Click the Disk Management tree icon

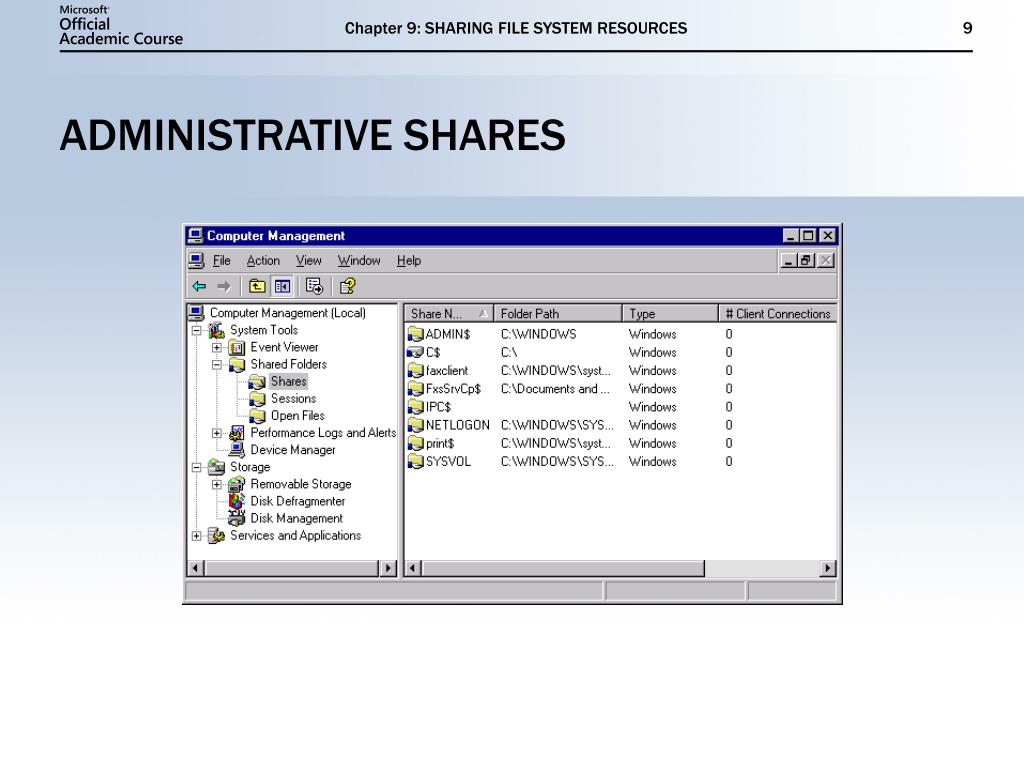[237, 518]
